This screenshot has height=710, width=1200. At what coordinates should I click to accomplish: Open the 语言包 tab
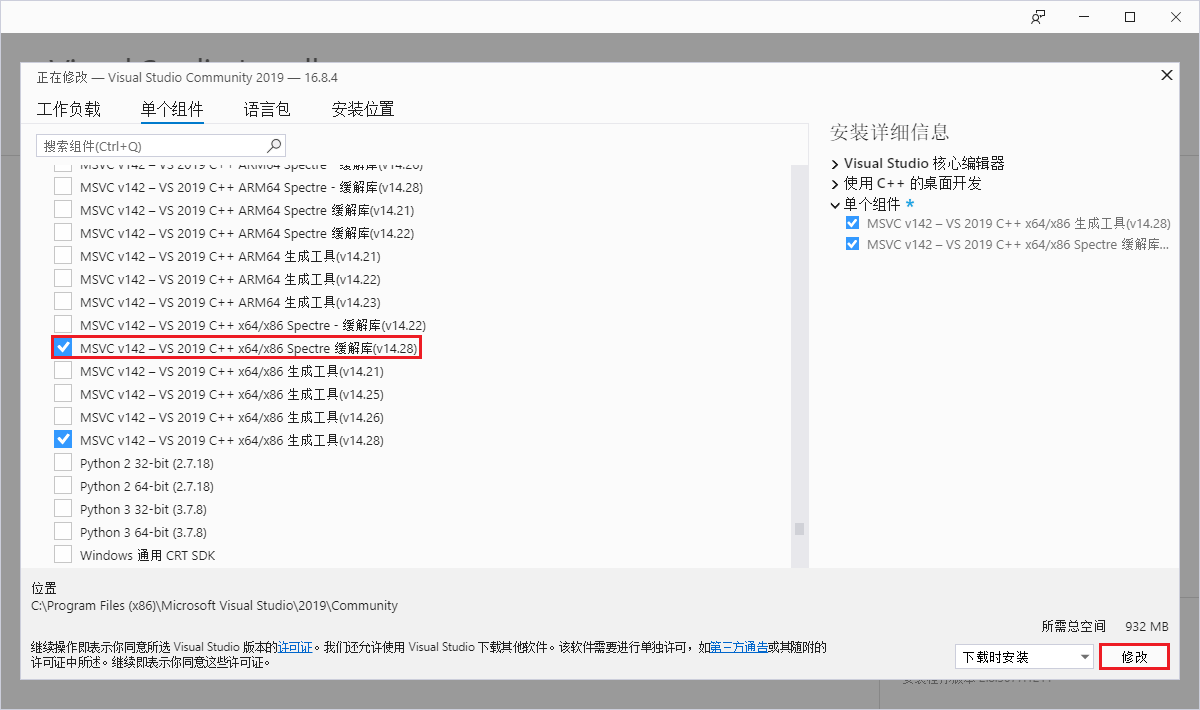click(x=267, y=109)
